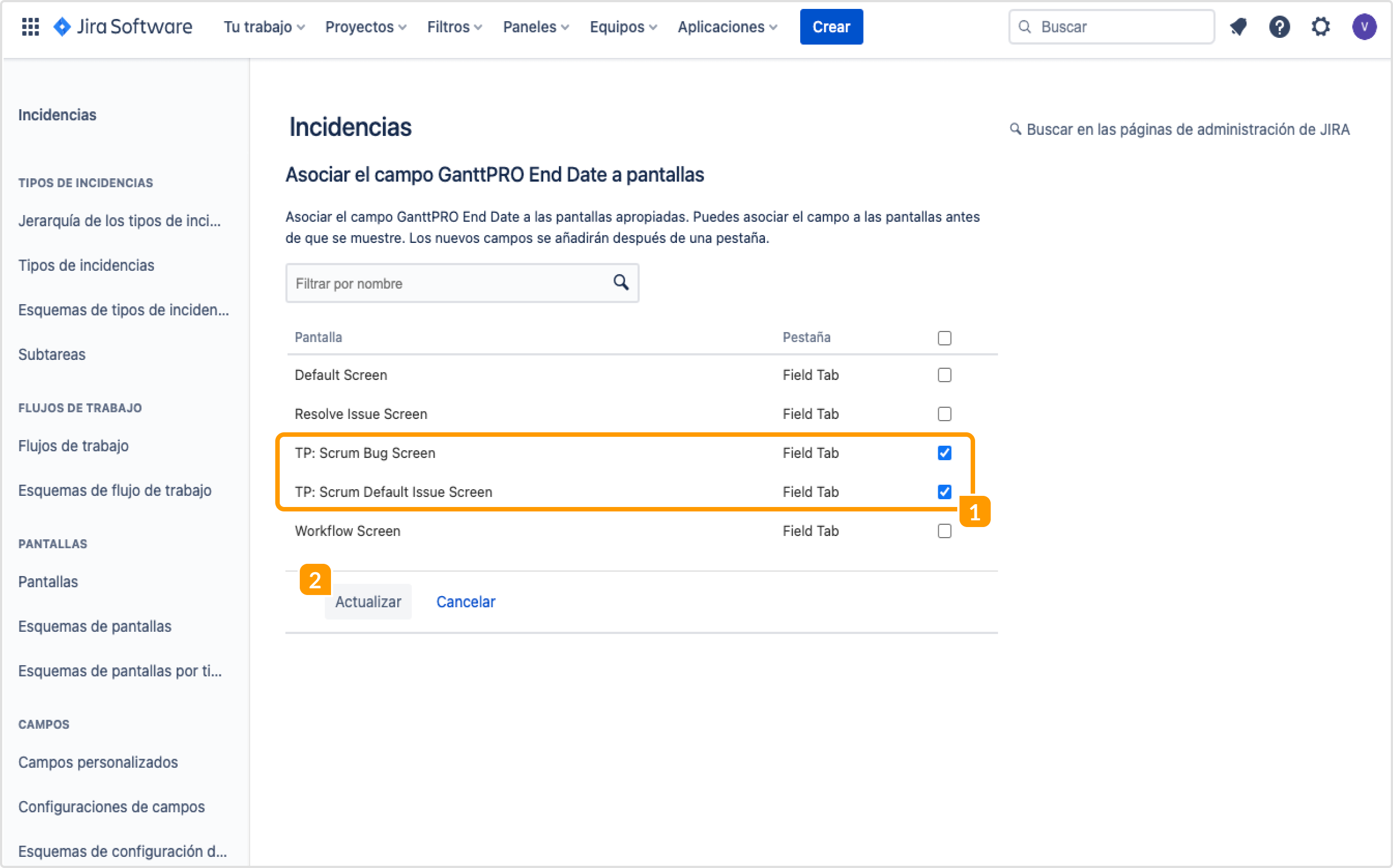Focus the top Buscar search field
This screenshot has width=1393, height=868.
1112,26
